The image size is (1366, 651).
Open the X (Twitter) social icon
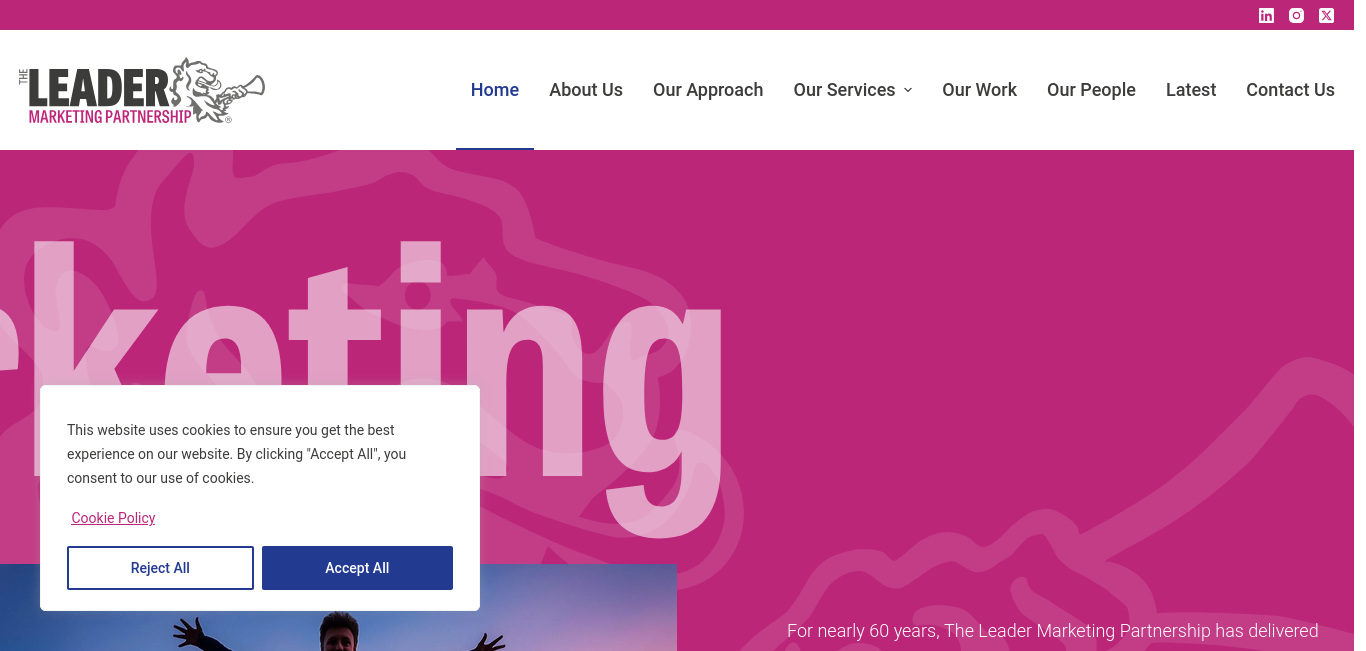click(x=1326, y=15)
